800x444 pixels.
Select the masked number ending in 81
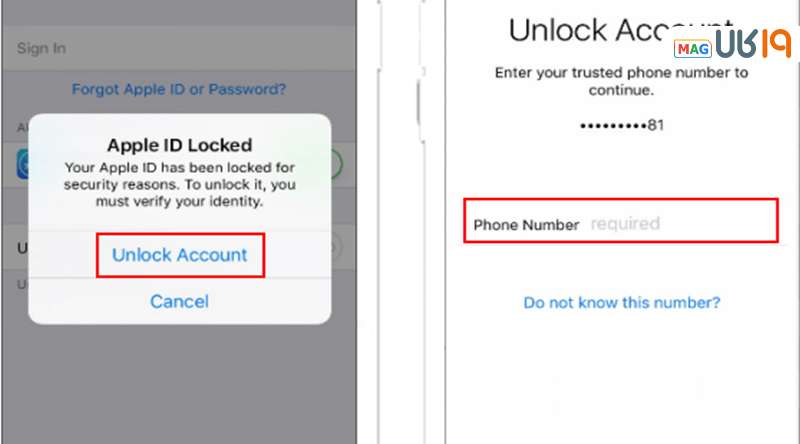[623, 126]
